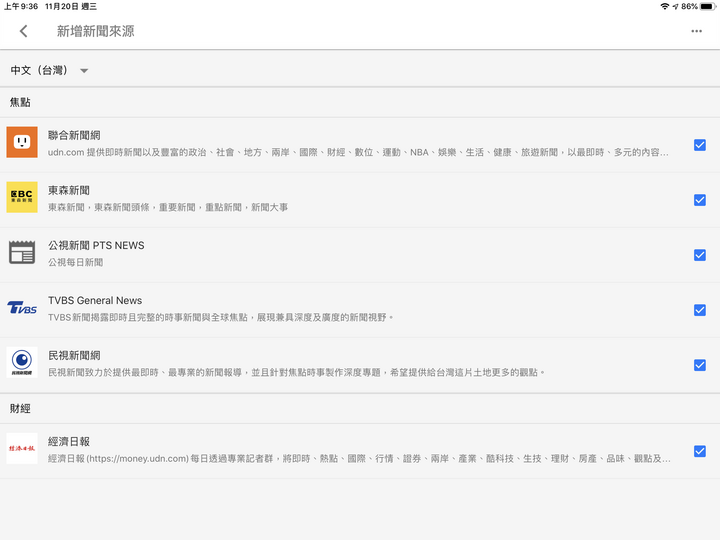Click the money.udn.com description text
Image resolution: width=720 pixels, height=540 pixels.
click(359, 459)
